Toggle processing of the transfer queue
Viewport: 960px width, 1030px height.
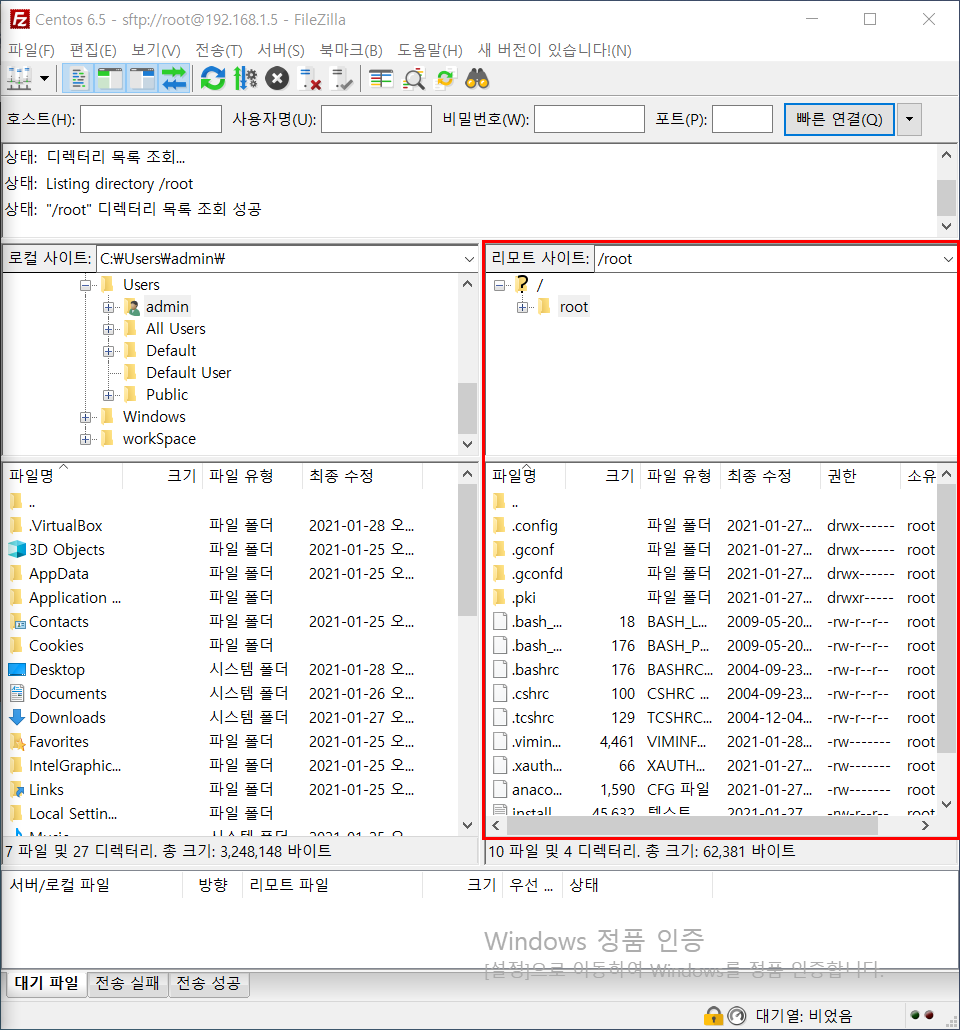245,79
